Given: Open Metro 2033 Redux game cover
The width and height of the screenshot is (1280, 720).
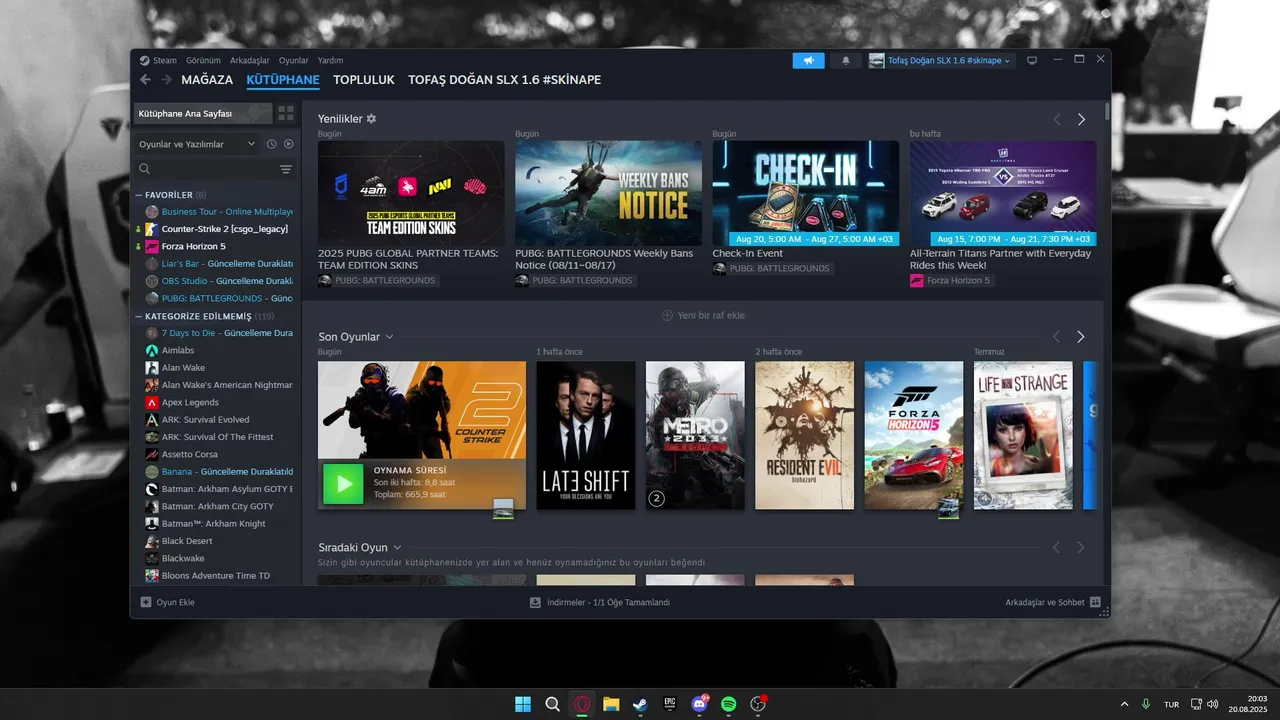Looking at the screenshot, I should 695,435.
